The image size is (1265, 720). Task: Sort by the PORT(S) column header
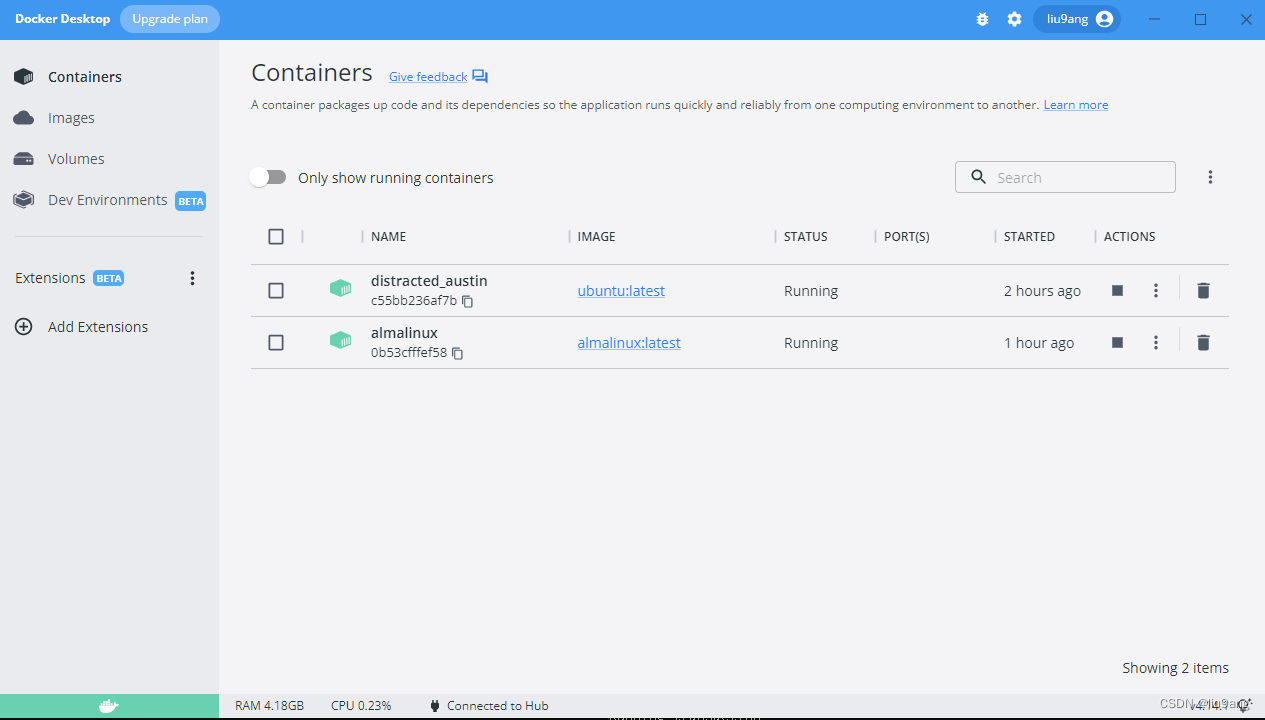(x=907, y=237)
